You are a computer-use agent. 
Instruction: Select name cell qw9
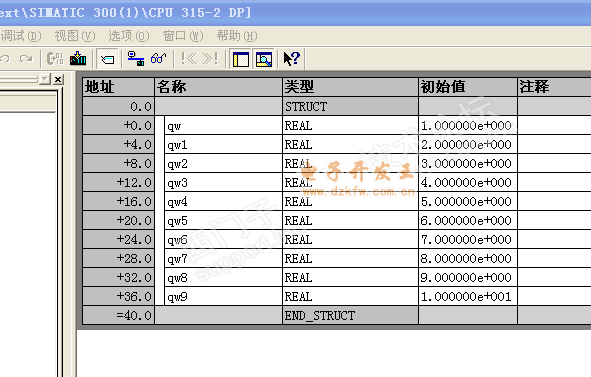pos(224,296)
